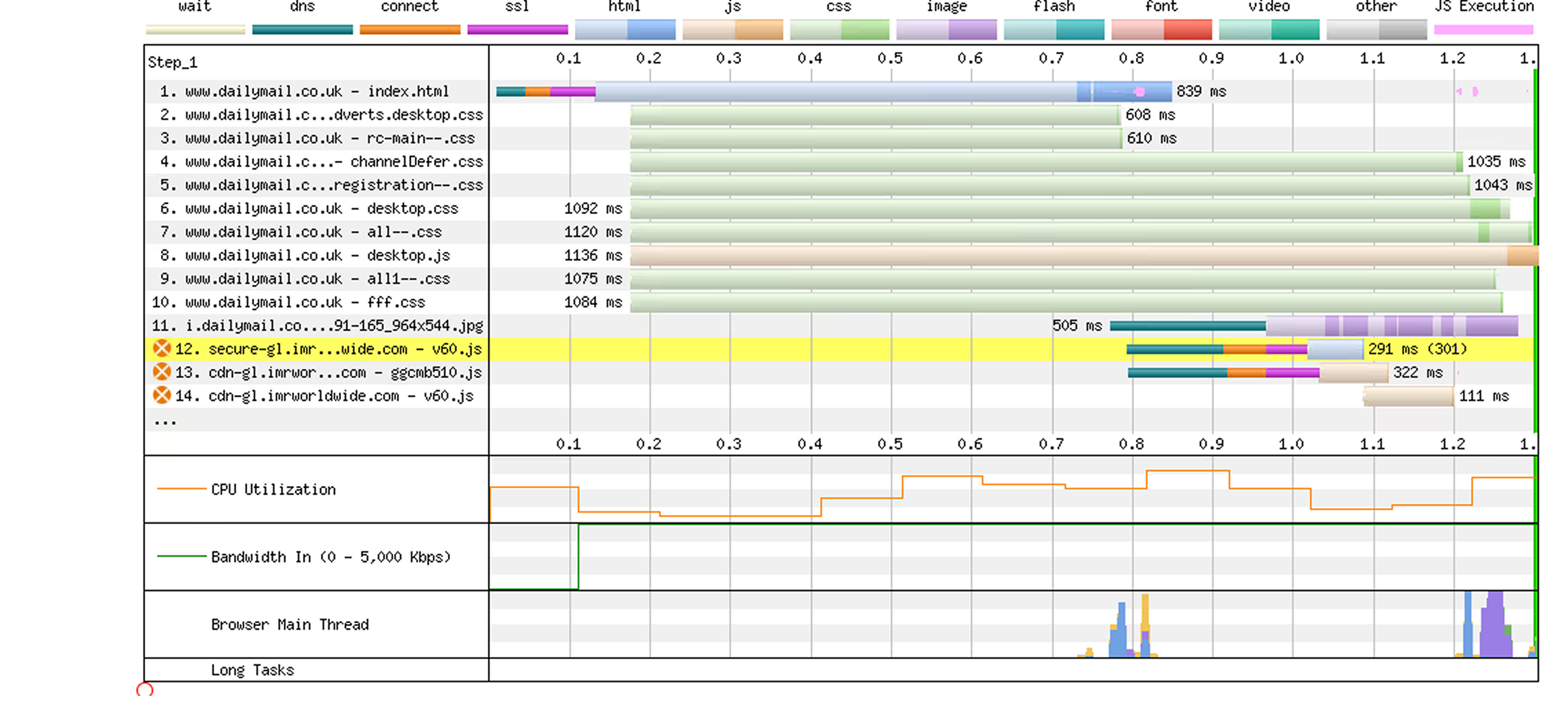Viewport: 1568px width, 704px height.
Task: Expand the ellipsis row of hidden requests
Action: (x=165, y=422)
